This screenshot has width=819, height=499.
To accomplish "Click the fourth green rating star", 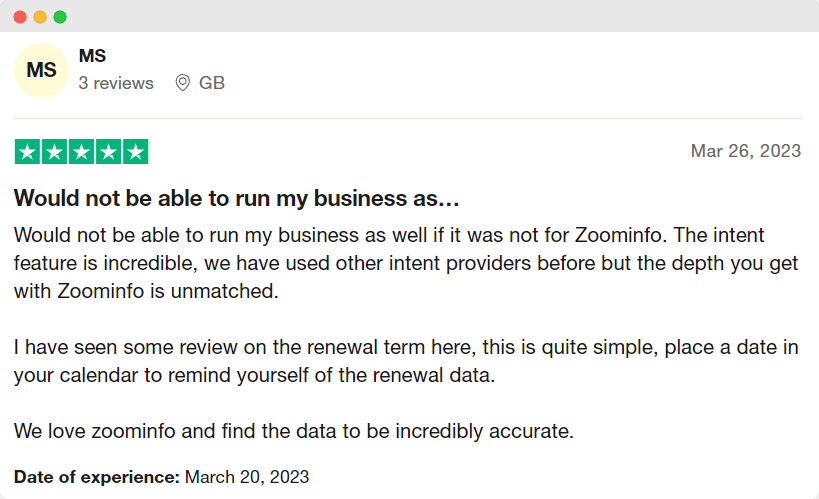I will pos(108,152).
